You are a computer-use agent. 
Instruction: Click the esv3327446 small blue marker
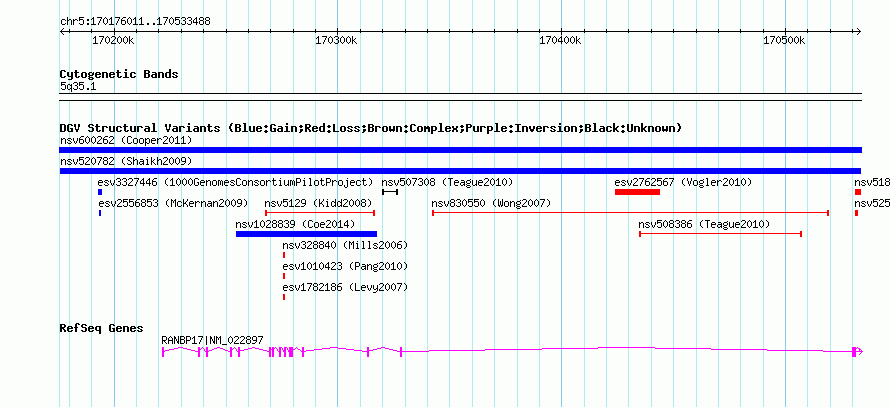100,192
